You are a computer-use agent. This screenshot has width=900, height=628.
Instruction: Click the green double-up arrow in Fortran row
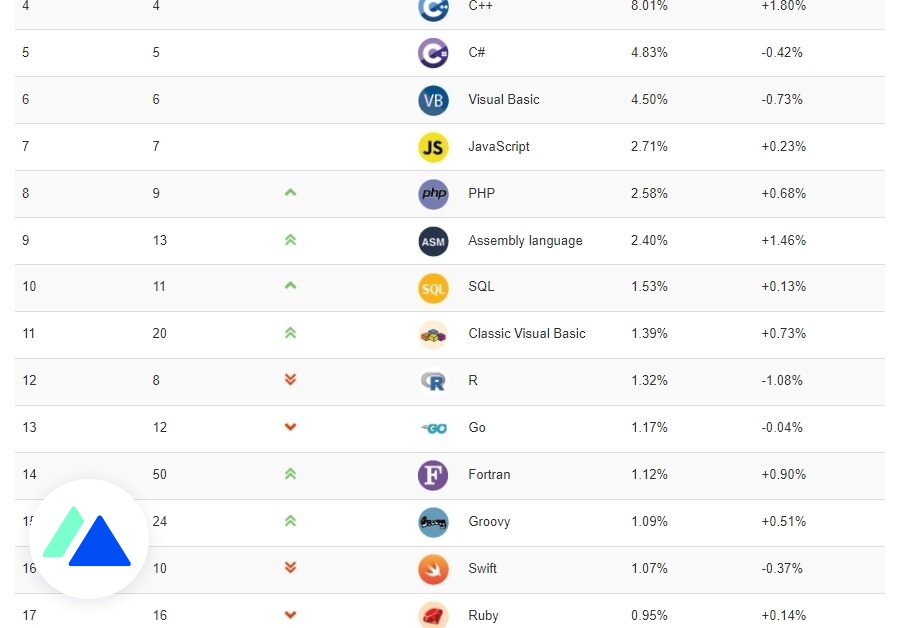coord(290,474)
